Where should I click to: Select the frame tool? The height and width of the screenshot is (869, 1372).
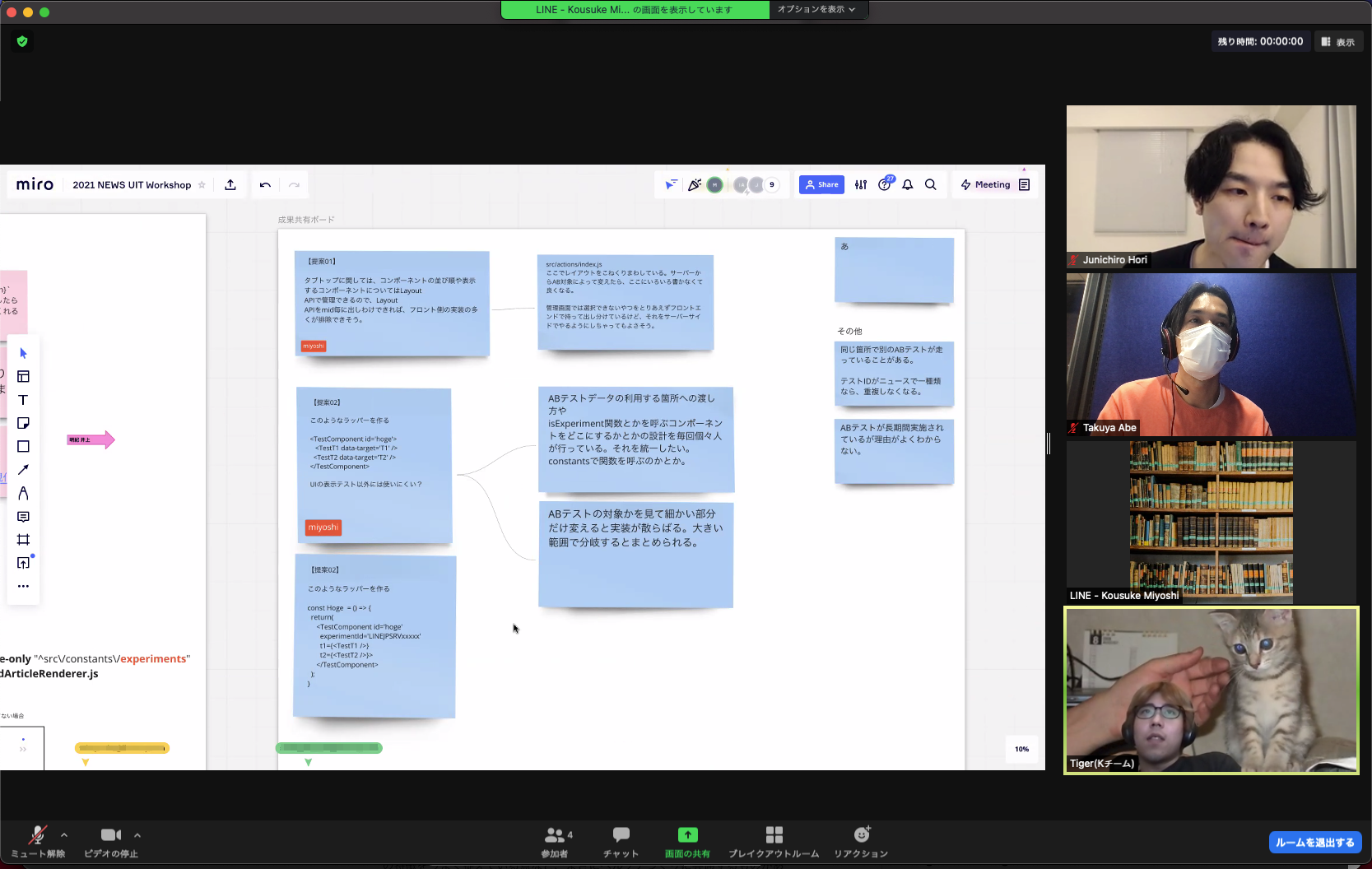tap(23, 540)
